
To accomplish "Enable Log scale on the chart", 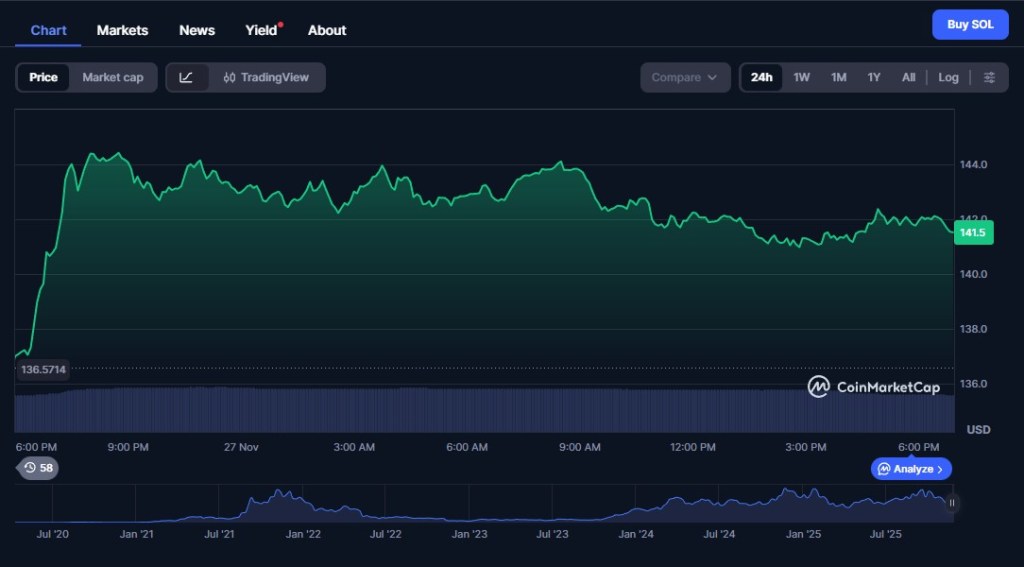I will pyautogui.click(x=948, y=78).
